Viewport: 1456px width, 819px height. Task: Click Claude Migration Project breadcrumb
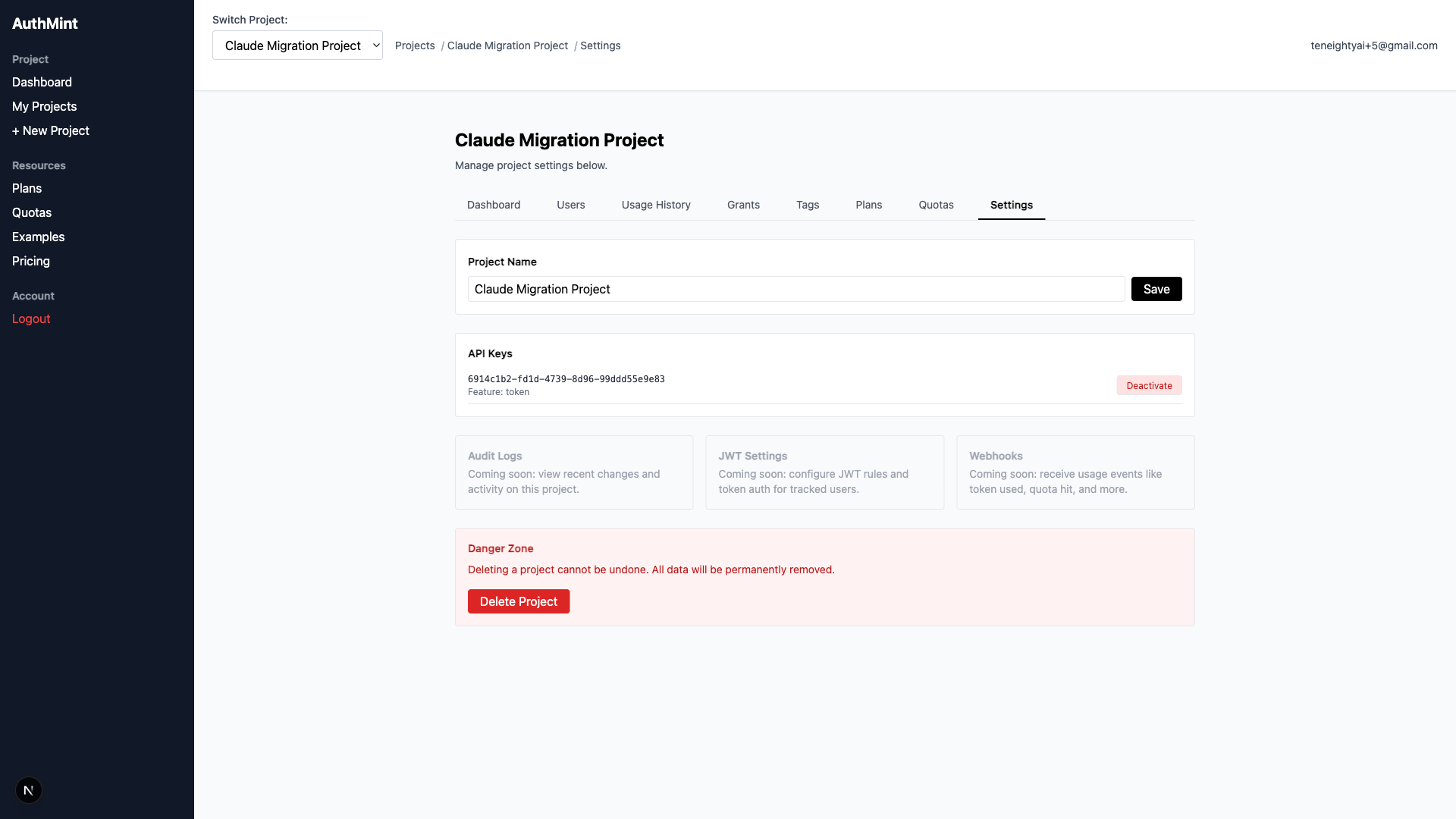pos(507,45)
